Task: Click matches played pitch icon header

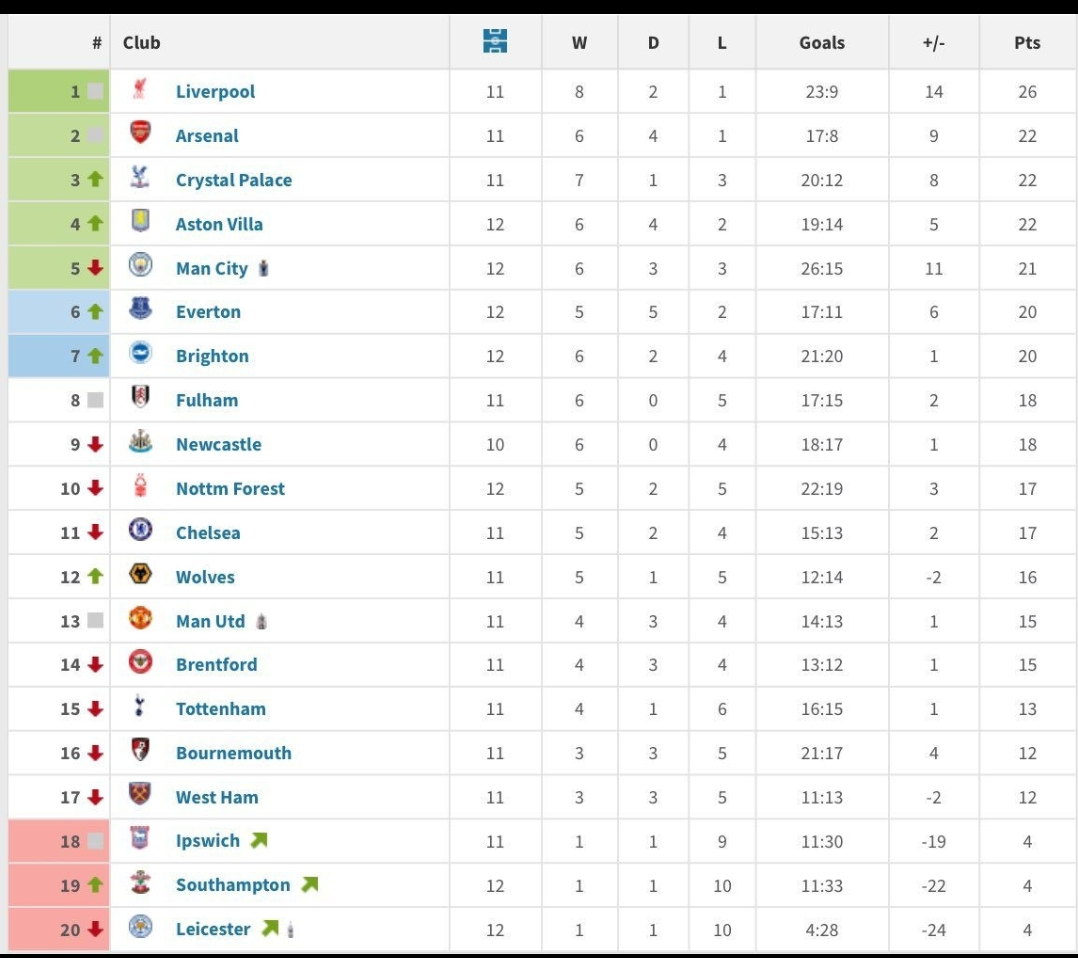Action: [495, 42]
